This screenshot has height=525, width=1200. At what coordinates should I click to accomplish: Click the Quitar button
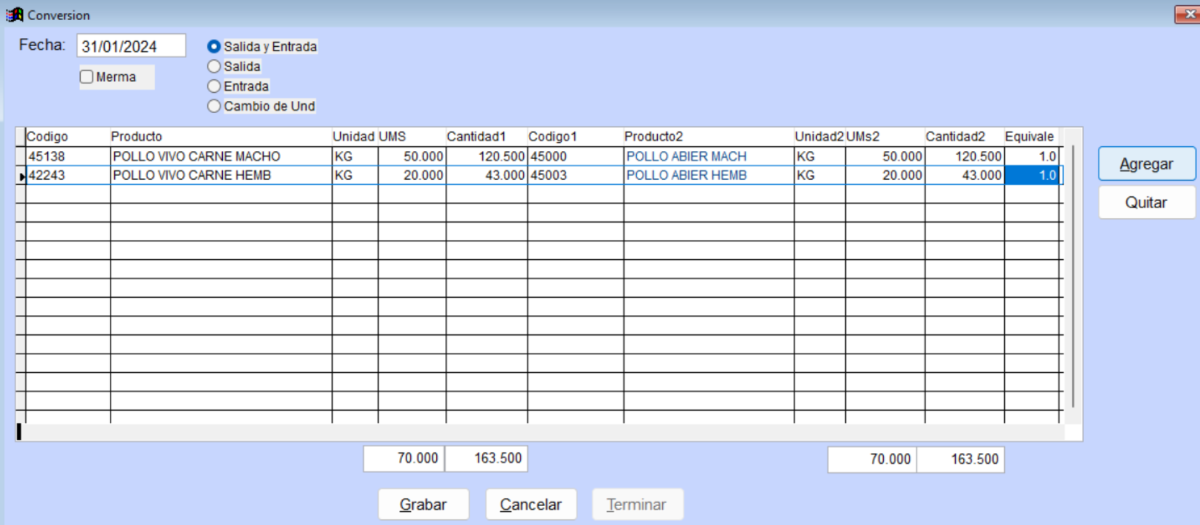[1146, 202]
